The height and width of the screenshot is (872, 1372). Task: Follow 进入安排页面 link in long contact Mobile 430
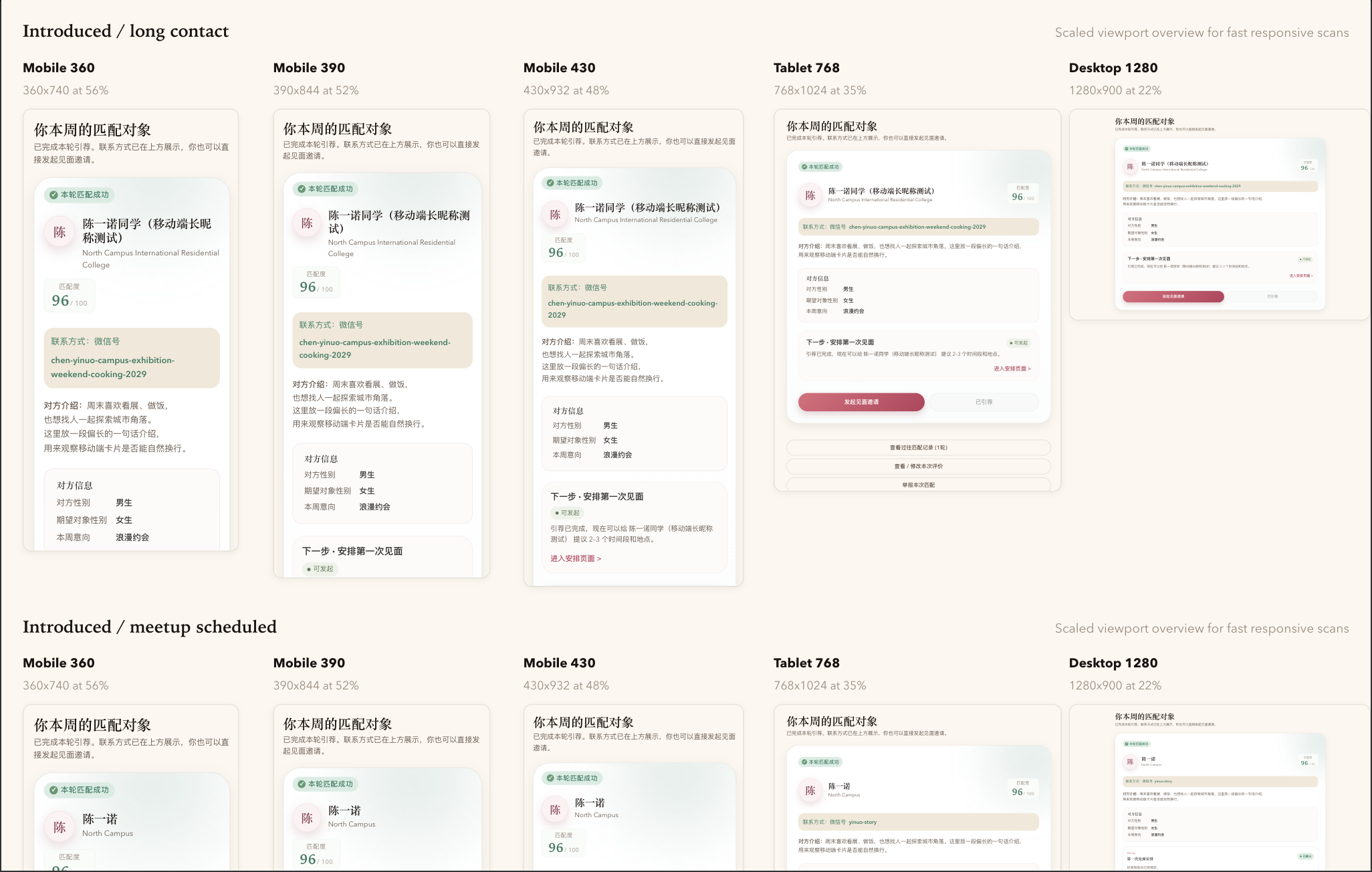(576, 558)
